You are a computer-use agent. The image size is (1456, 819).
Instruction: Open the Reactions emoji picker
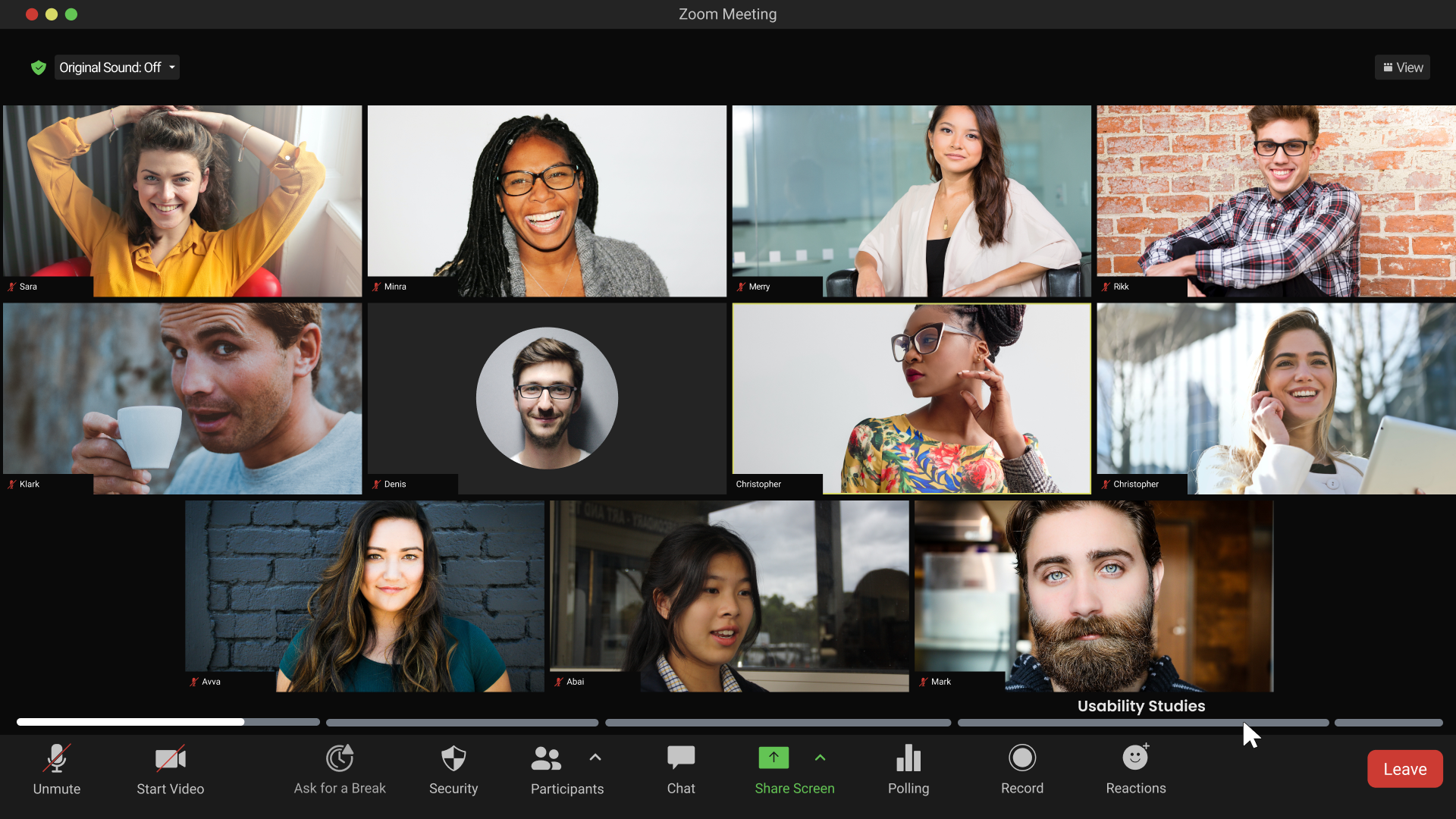pyautogui.click(x=1135, y=758)
